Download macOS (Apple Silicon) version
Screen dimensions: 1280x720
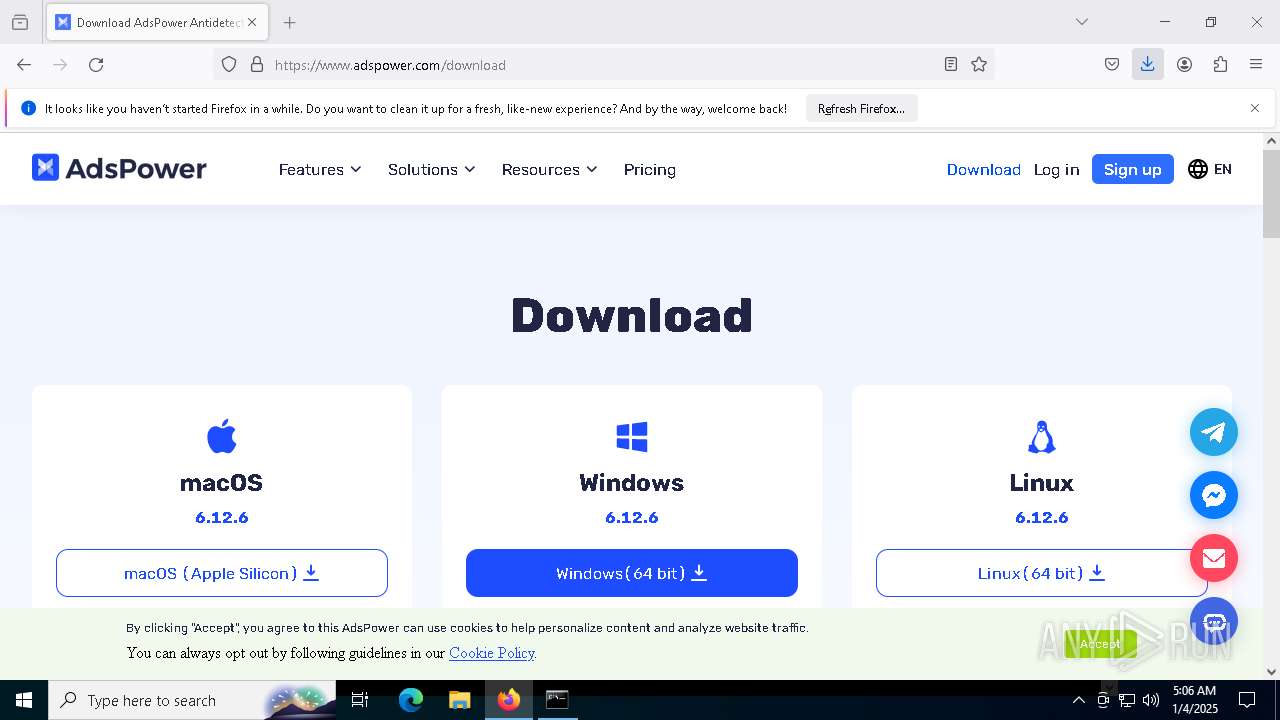click(x=222, y=573)
